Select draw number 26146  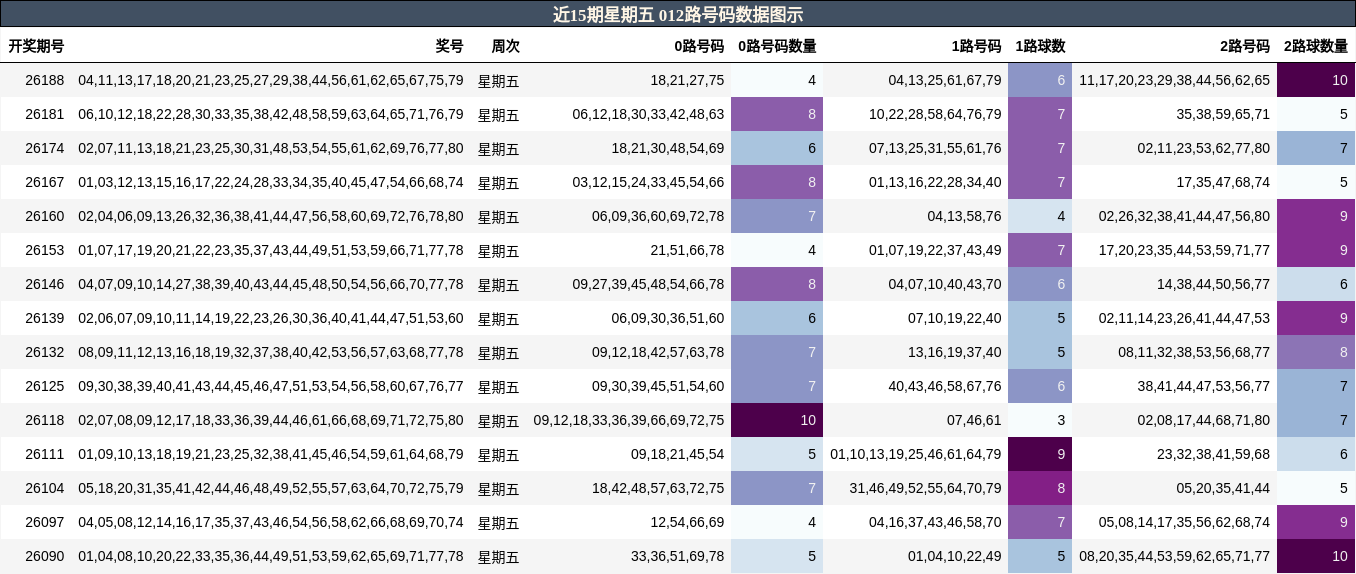coord(45,284)
